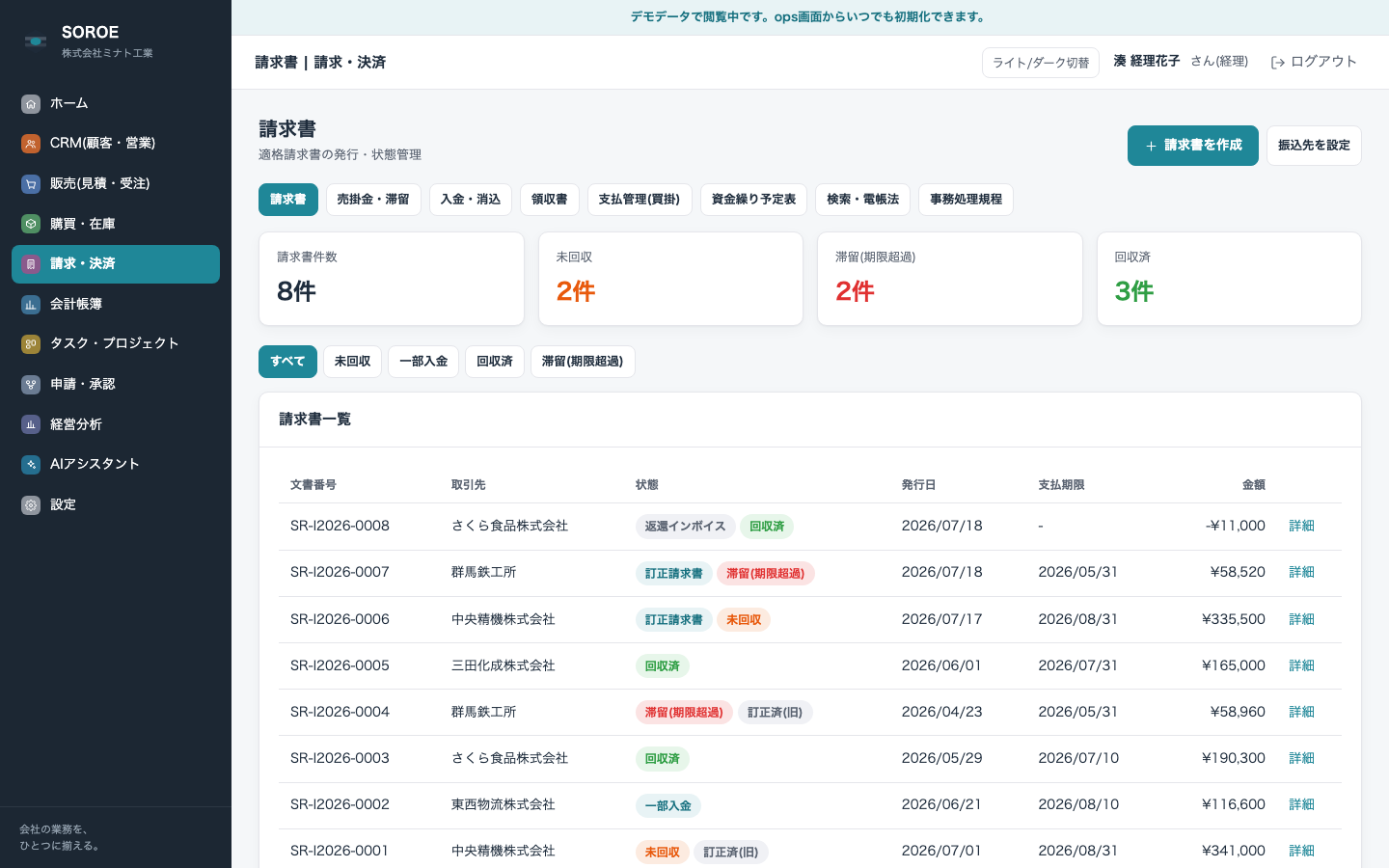Viewport: 1389px width, 868px height.
Task: Open the AIアシスタント sparkle icon
Action: (x=31, y=465)
